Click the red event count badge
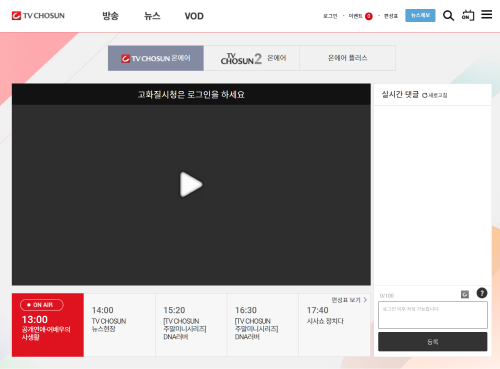 click(x=369, y=16)
